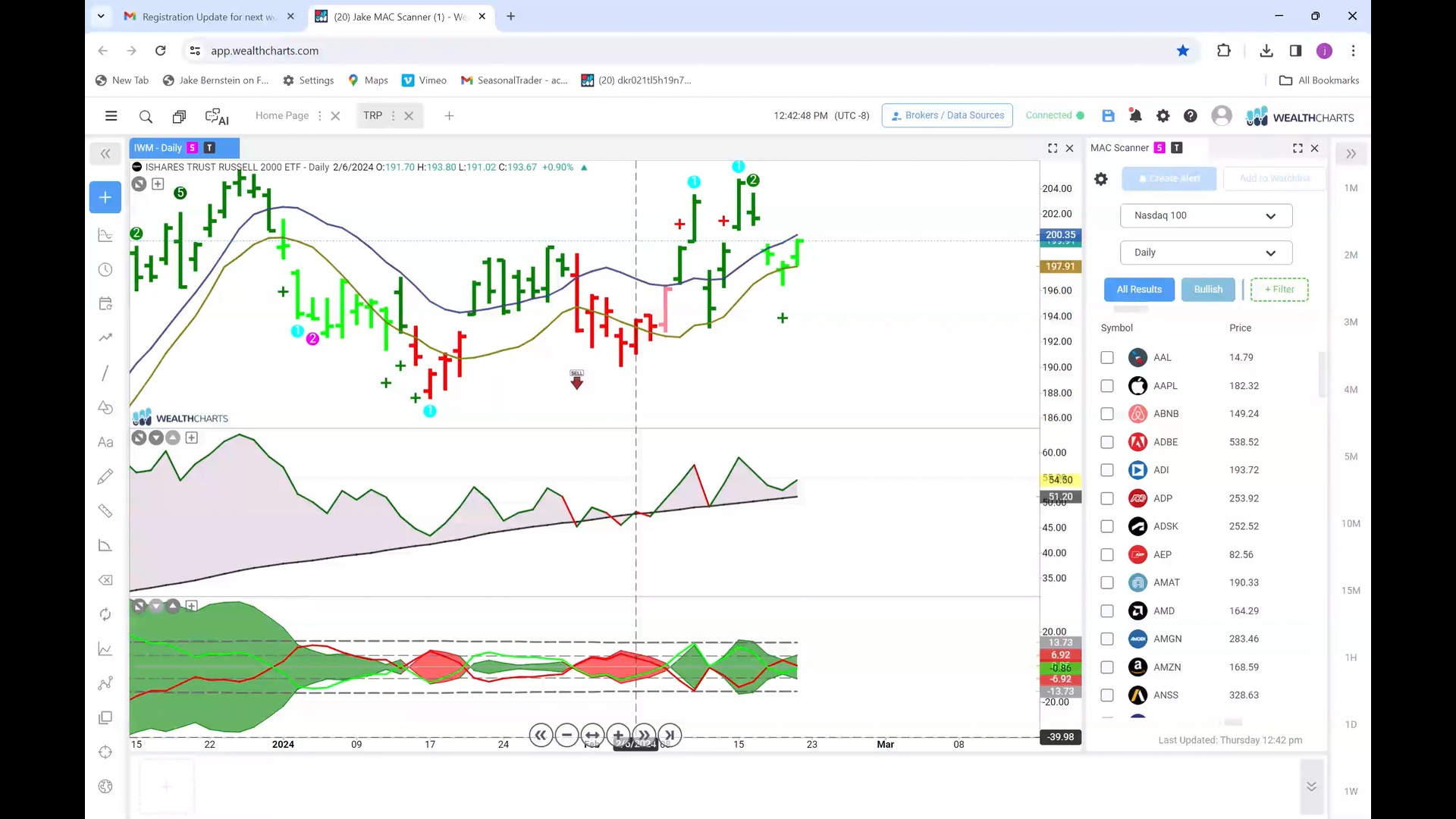Check the AMAT row checkbox
This screenshot has height=819, width=1456.
(x=1107, y=582)
